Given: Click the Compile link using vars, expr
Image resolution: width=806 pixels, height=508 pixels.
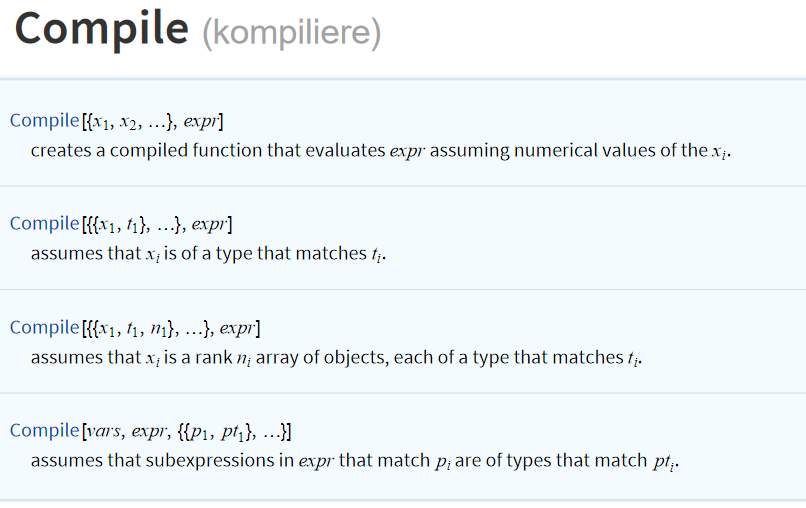Looking at the screenshot, I should pyautogui.click(x=45, y=431).
